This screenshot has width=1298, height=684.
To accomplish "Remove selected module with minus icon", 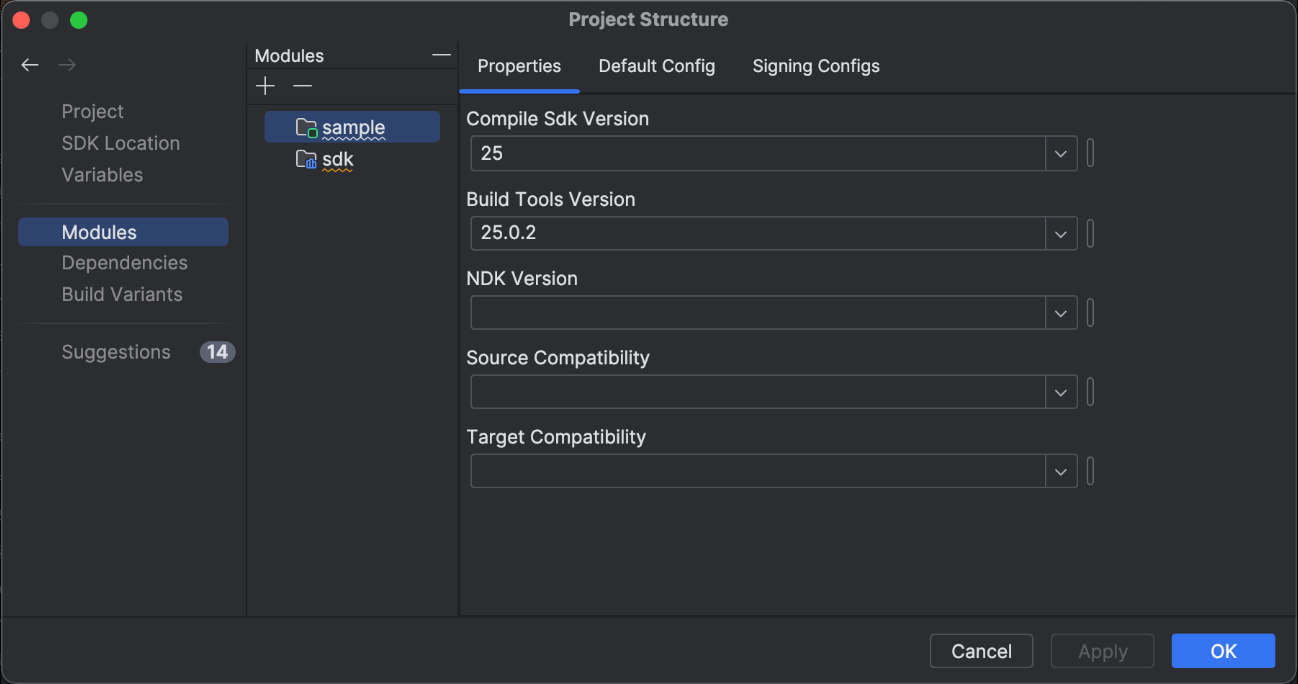I will pos(302,87).
